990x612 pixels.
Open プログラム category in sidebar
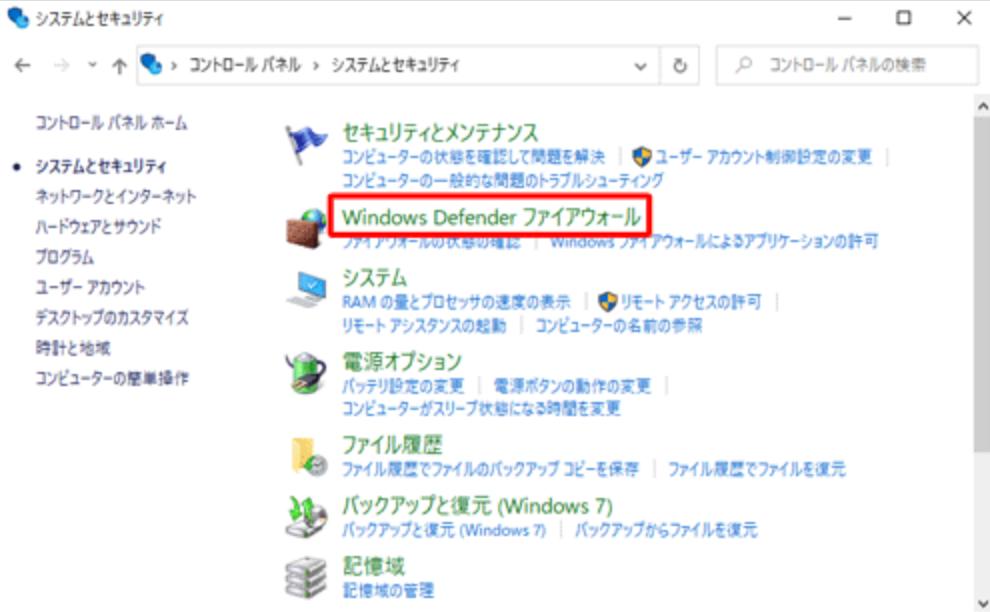pyautogui.click(x=64, y=256)
